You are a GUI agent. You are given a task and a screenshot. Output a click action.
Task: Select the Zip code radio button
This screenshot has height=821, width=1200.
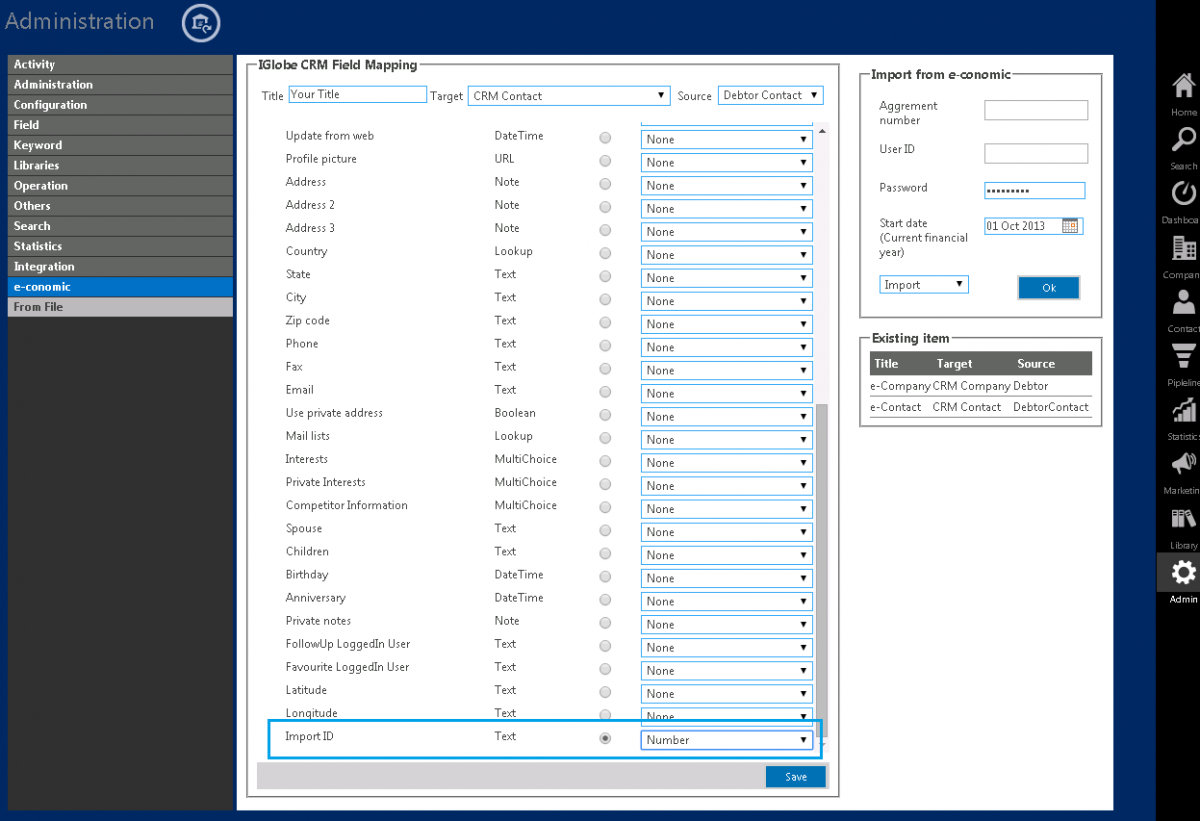(x=605, y=322)
